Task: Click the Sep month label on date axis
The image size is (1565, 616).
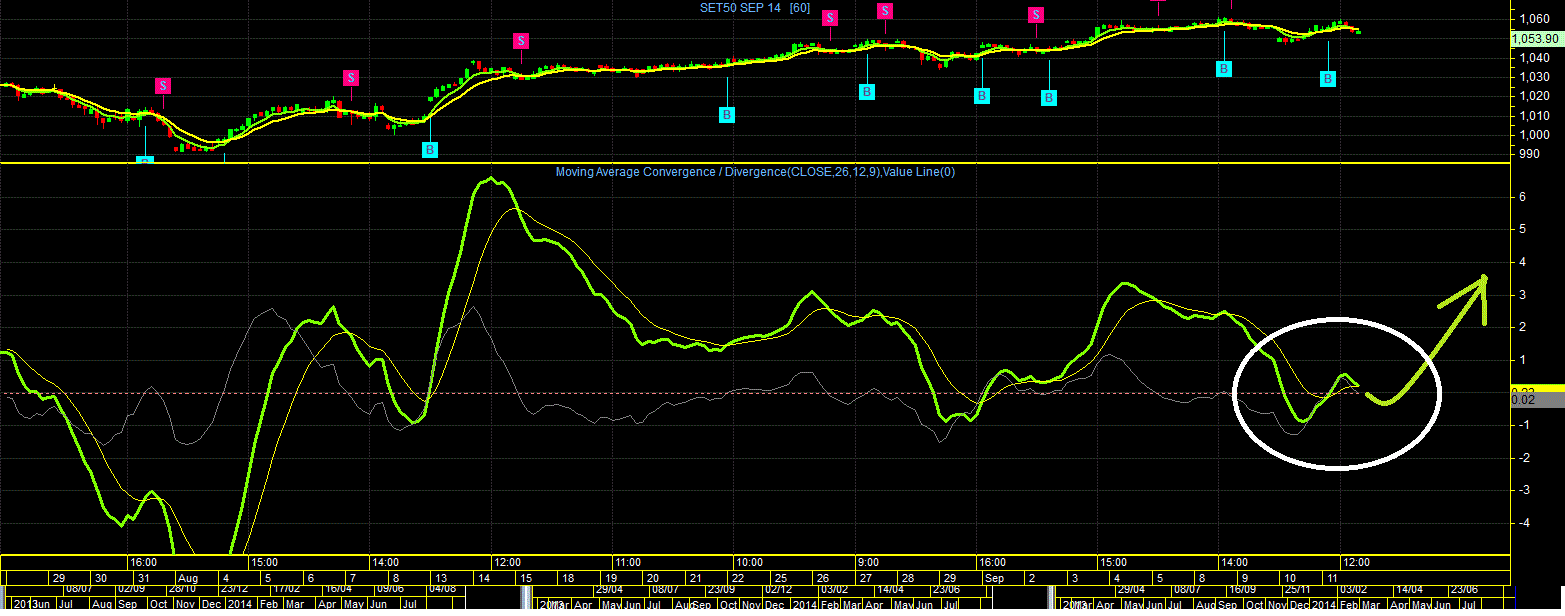Action: 994,578
